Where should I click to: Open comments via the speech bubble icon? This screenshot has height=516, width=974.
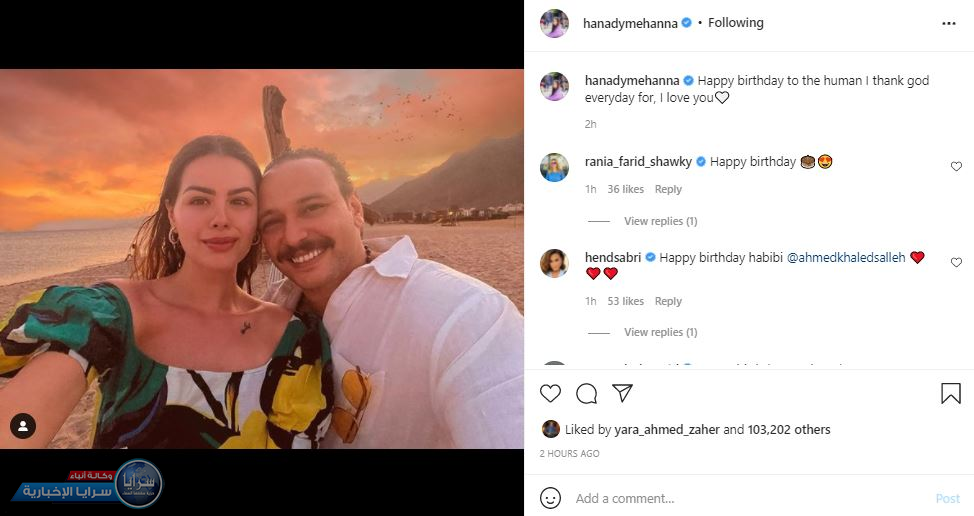586,394
